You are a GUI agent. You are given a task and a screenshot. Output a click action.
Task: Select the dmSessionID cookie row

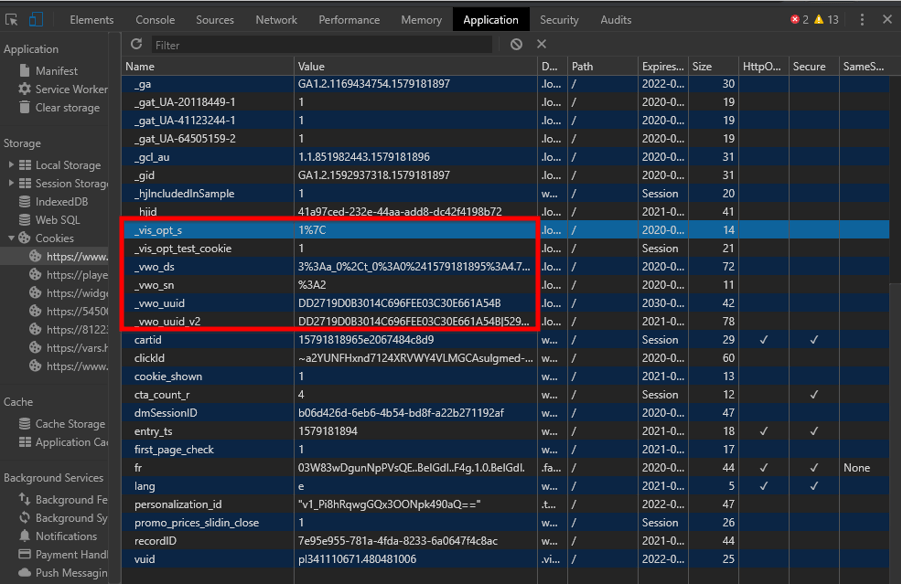(506, 413)
